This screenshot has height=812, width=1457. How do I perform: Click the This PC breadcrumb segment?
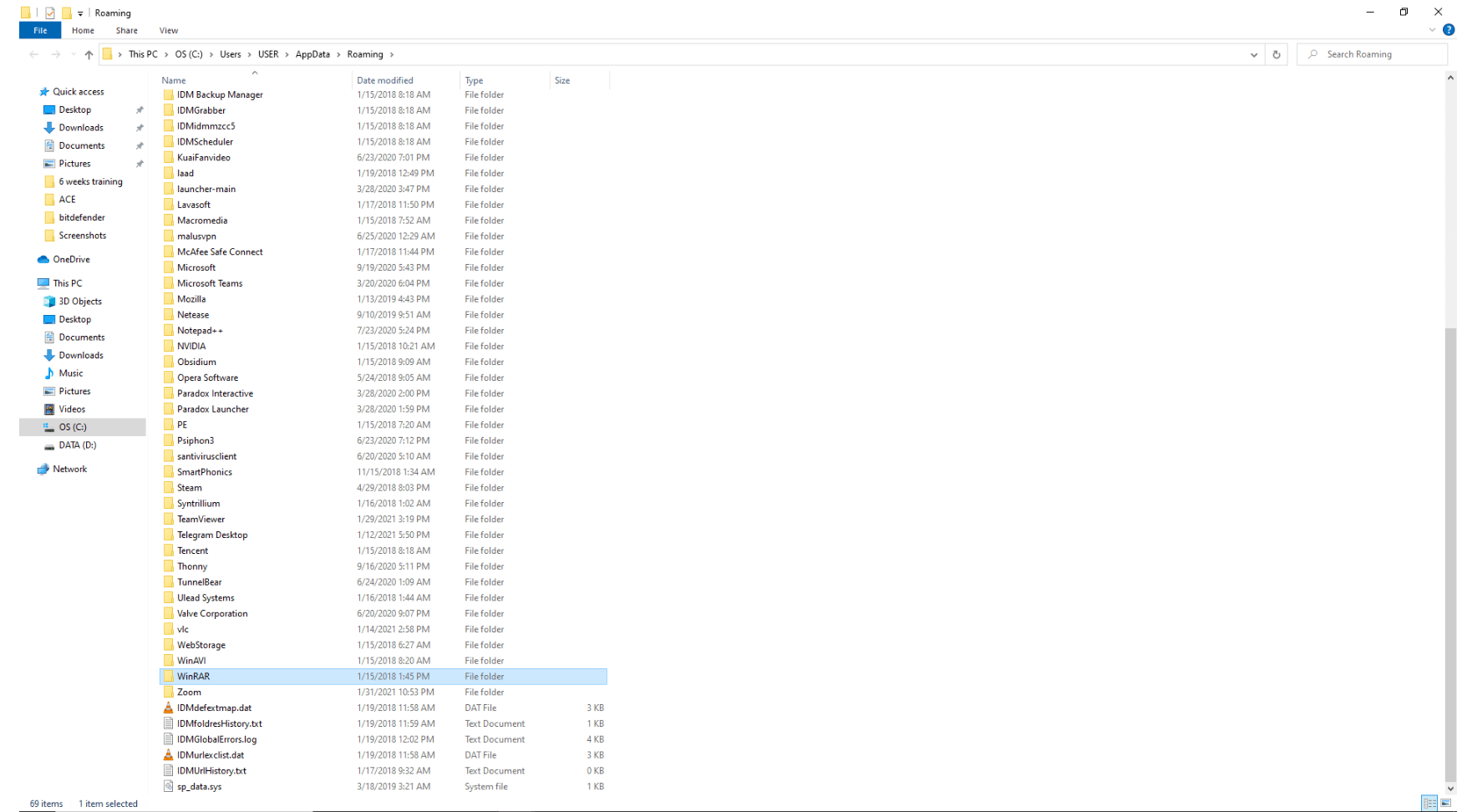(x=143, y=54)
